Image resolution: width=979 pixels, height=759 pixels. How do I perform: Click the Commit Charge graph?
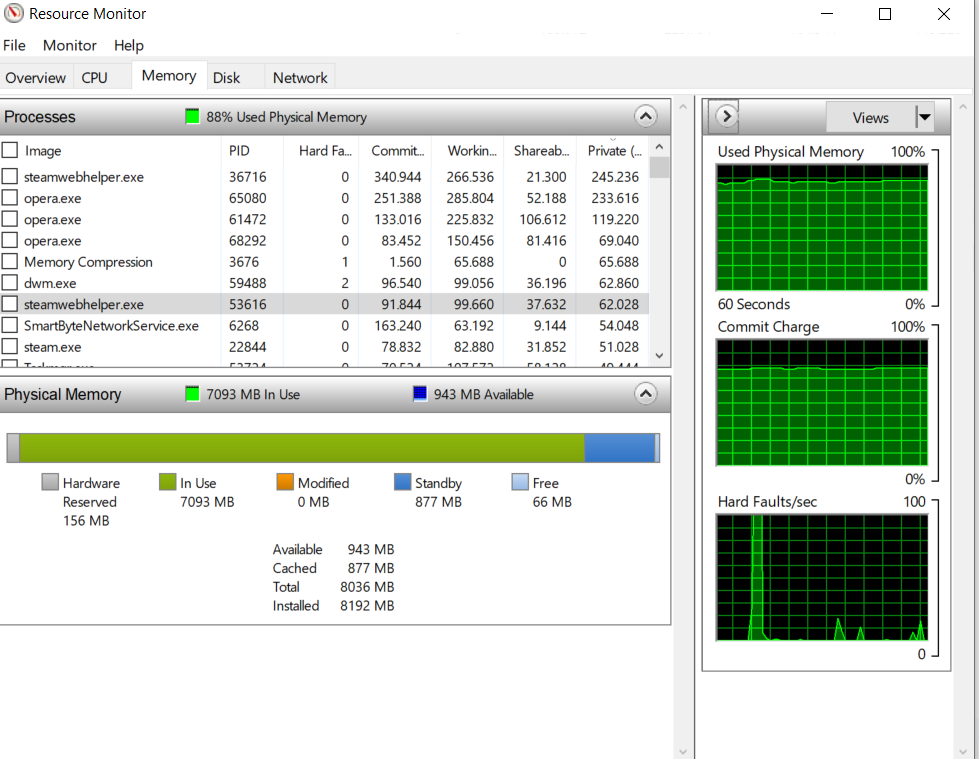822,403
